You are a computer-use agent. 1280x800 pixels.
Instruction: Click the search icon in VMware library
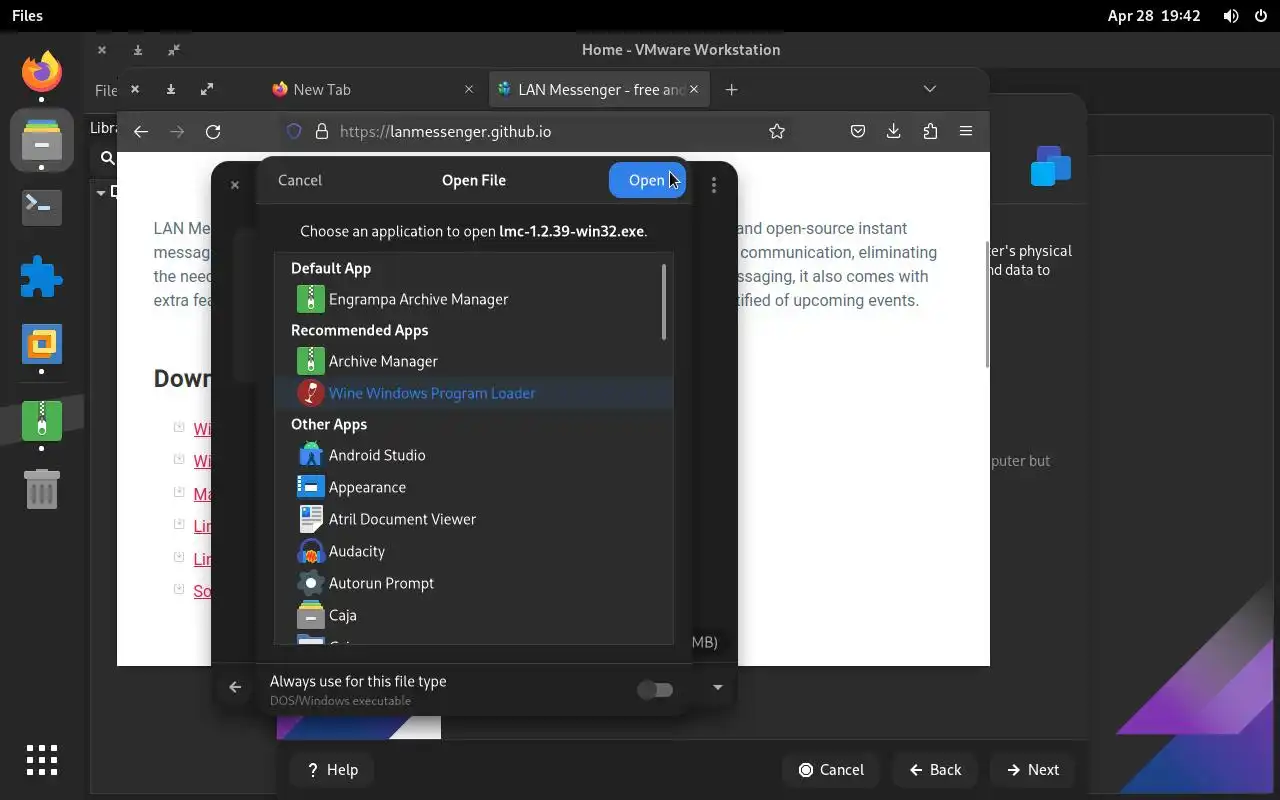(107, 158)
